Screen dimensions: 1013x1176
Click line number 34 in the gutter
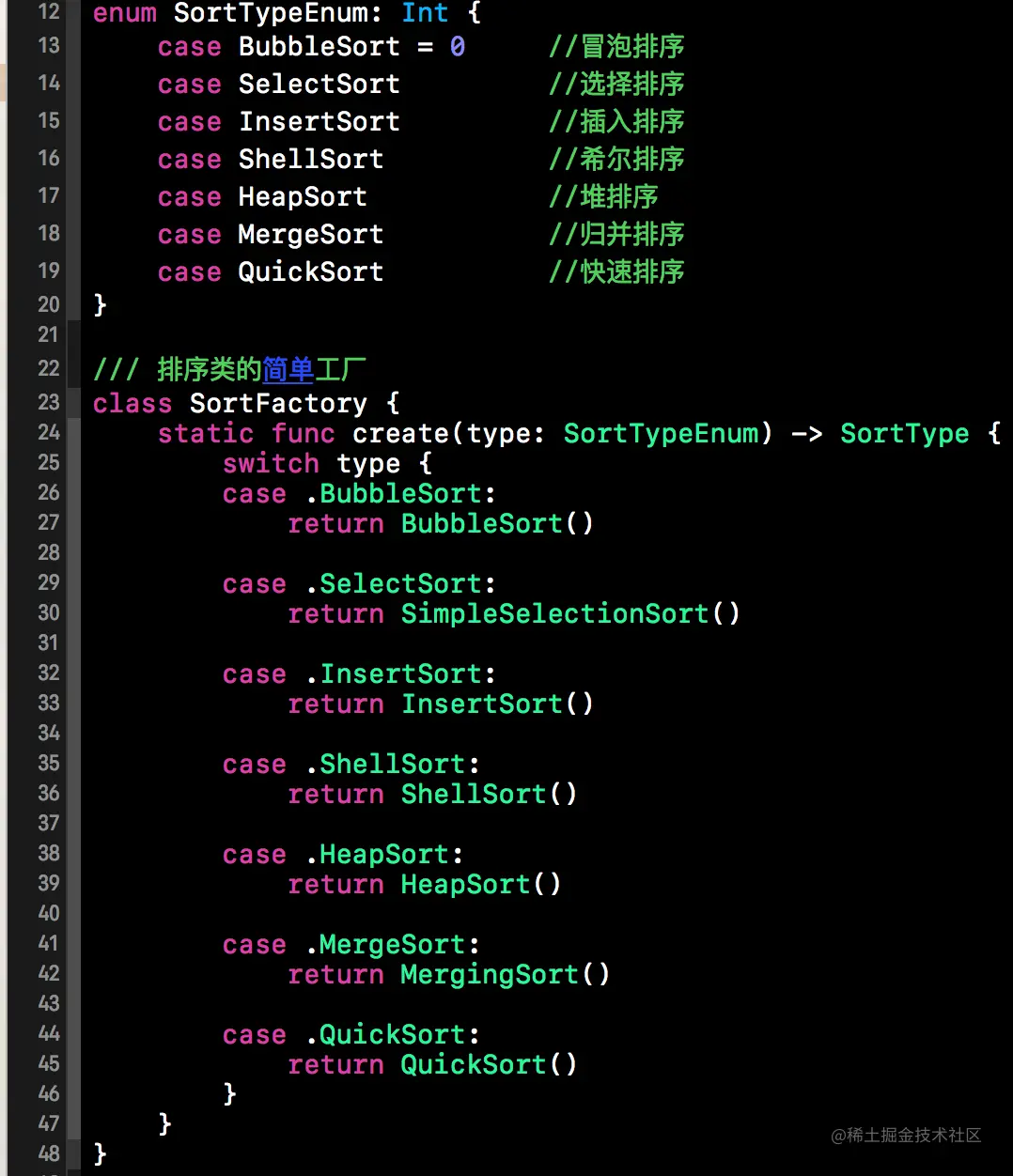(48, 733)
